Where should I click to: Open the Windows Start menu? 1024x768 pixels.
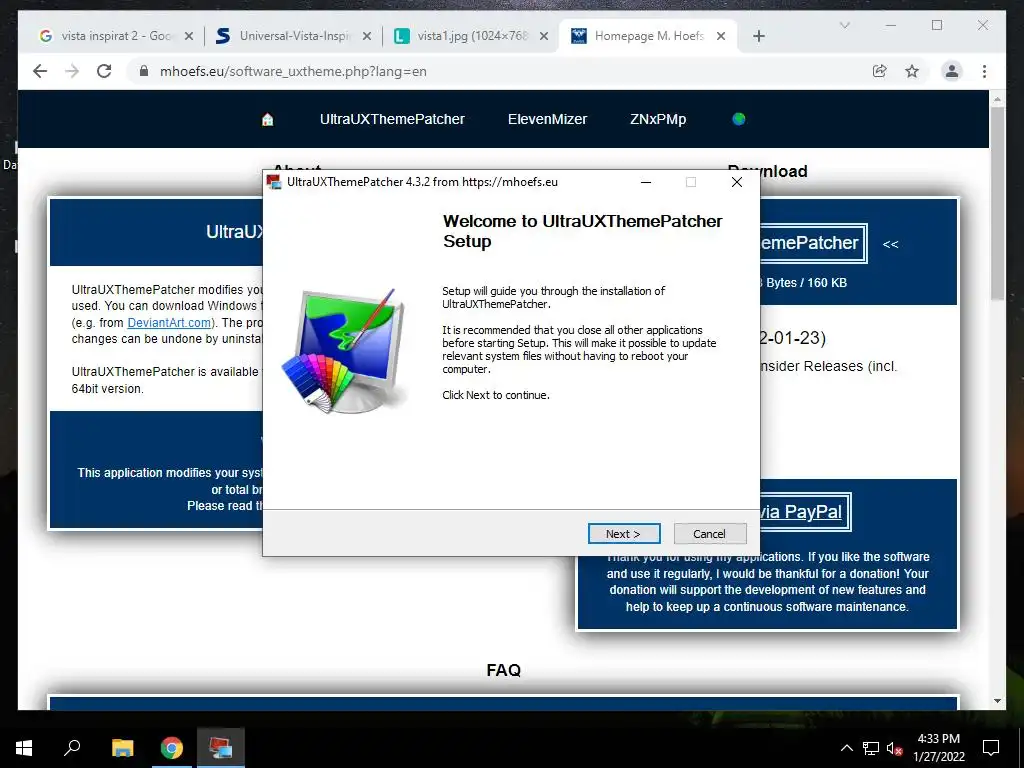(24, 748)
